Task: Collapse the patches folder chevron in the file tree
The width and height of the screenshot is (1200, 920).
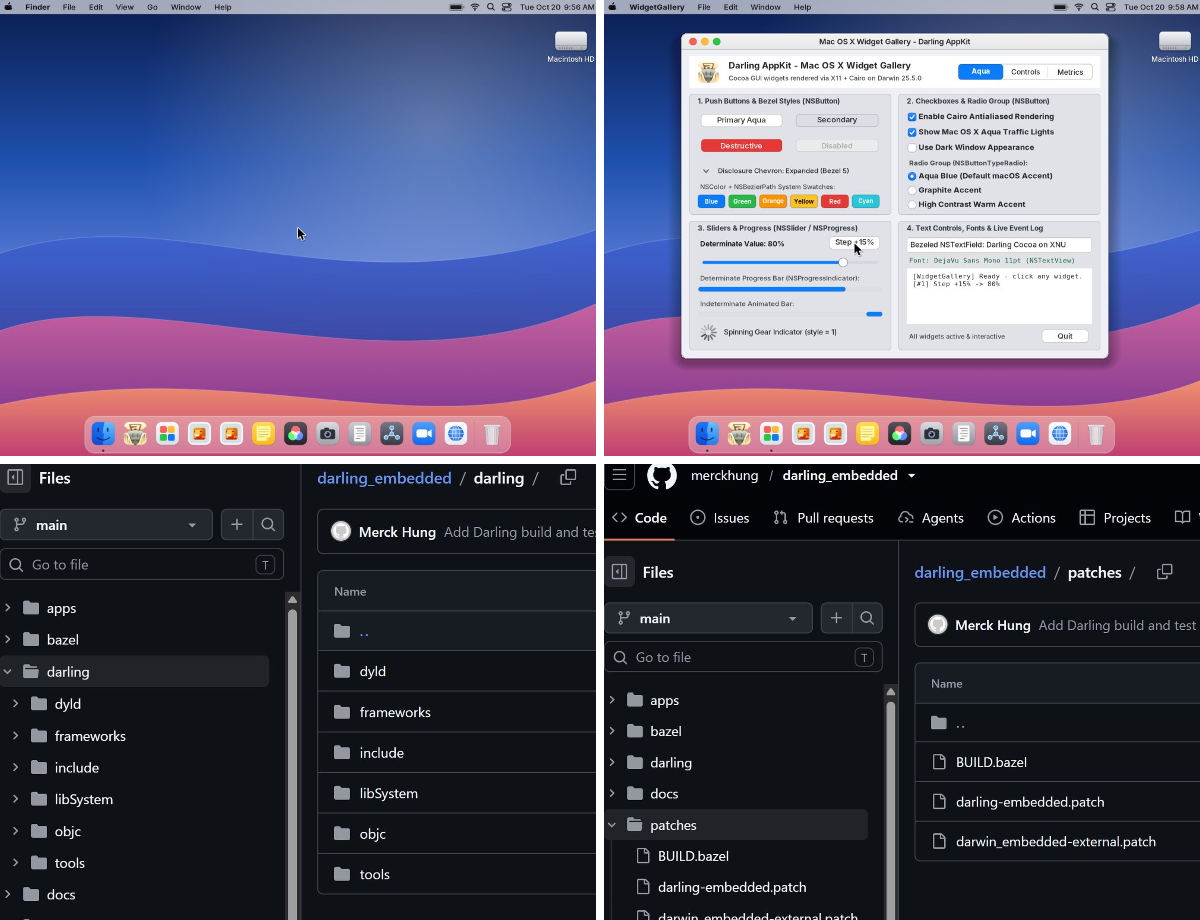Action: coord(612,825)
